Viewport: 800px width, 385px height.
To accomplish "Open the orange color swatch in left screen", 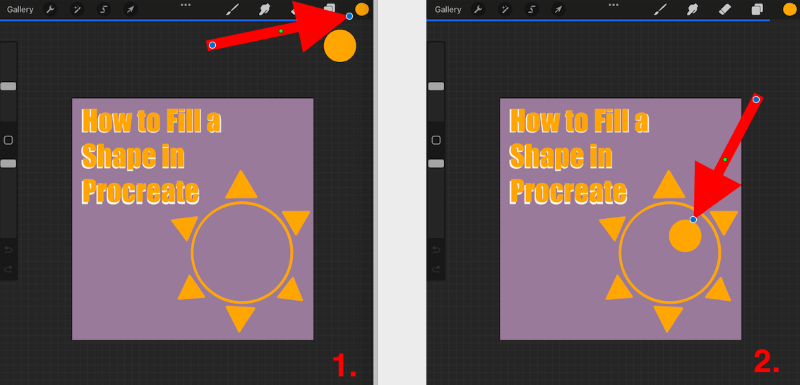I will point(362,9).
